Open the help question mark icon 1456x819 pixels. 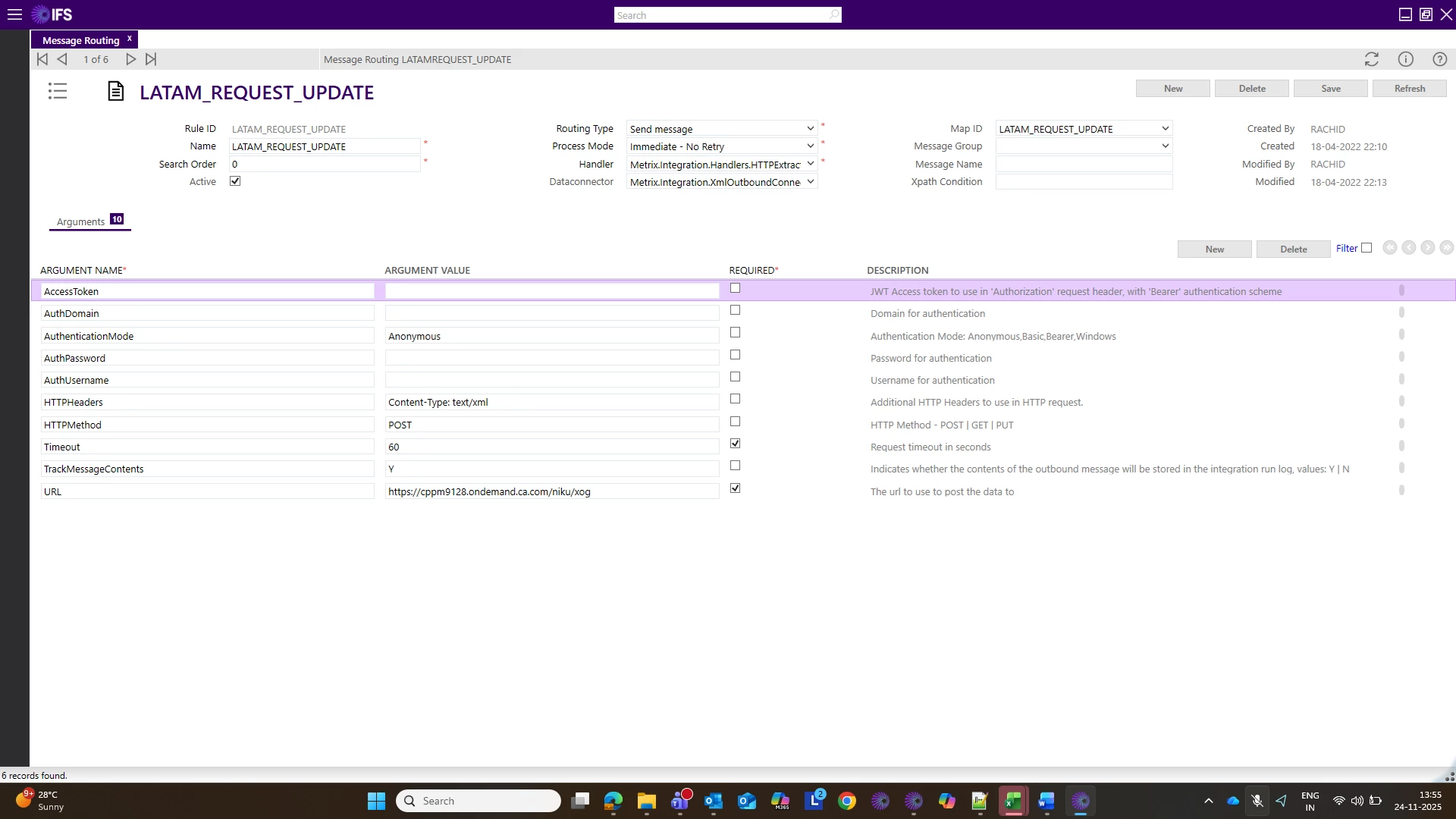[x=1439, y=59]
